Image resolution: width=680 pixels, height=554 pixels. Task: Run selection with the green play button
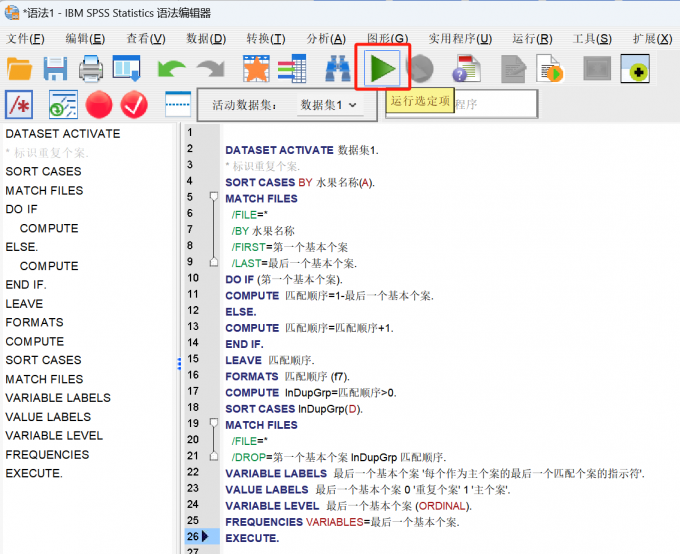382,68
